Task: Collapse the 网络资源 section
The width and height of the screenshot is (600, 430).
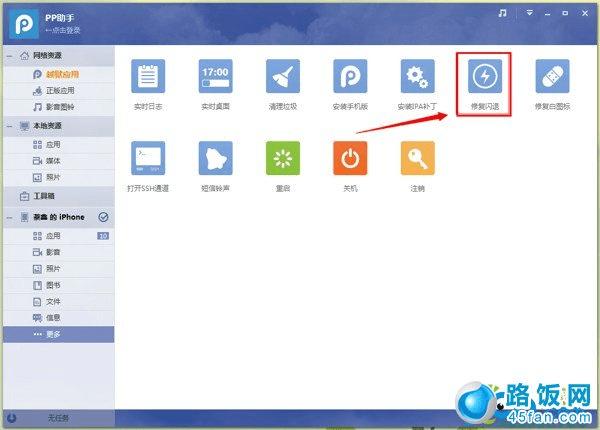Action: (x=10, y=56)
